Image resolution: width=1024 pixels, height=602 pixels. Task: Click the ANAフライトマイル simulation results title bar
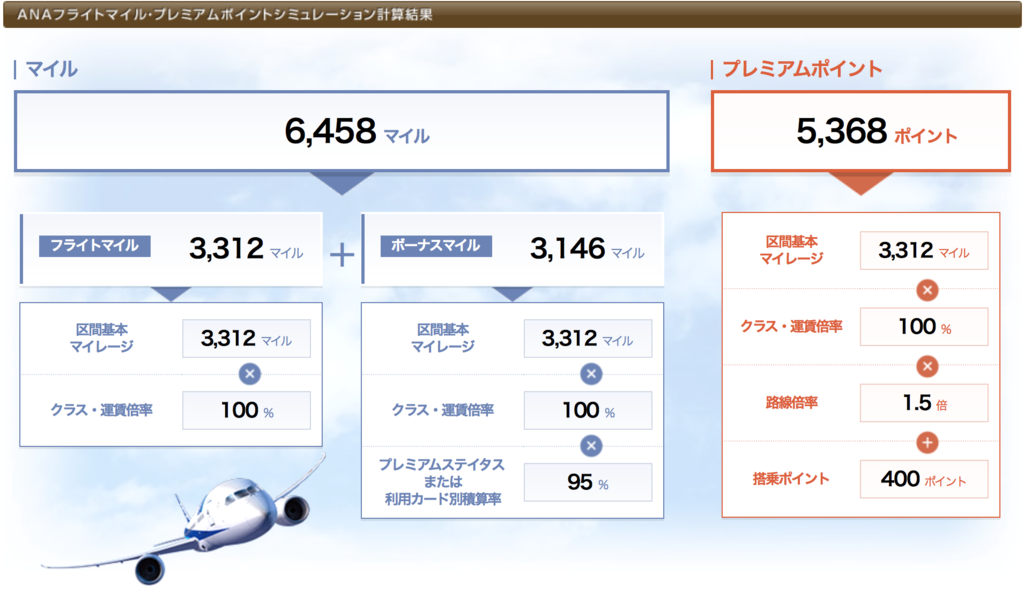point(512,14)
